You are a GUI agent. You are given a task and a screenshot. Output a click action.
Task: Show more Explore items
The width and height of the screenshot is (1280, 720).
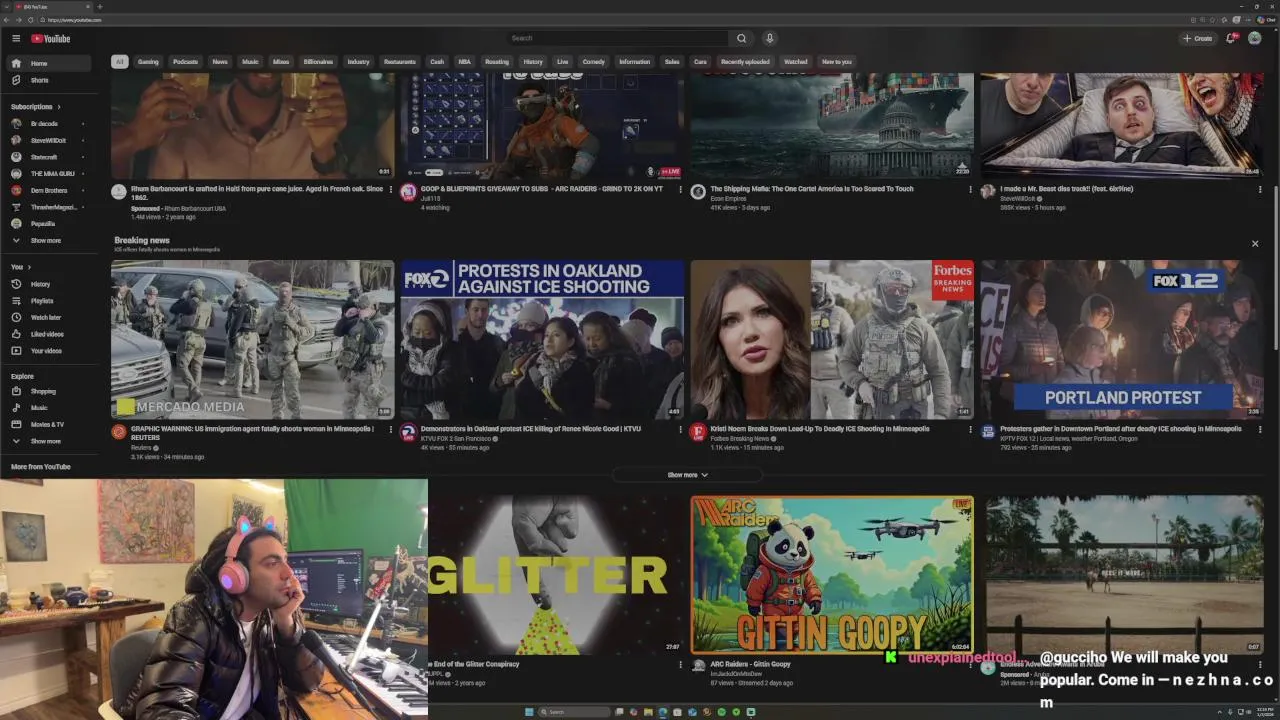(x=50, y=441)
